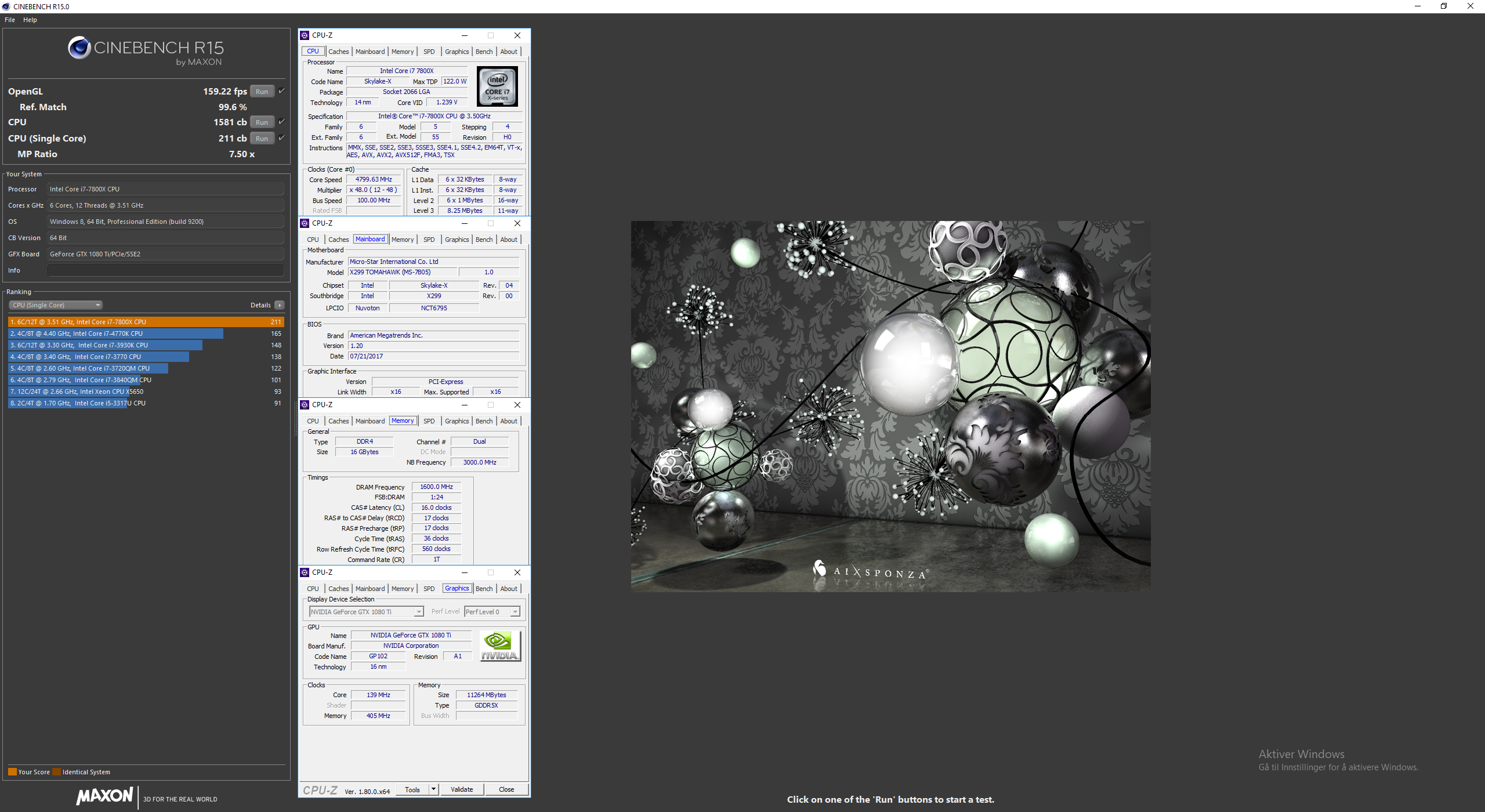The width and height of the screenshot is (1485, 812).
Task: Click the rendered AixSponza scene image
Action: [890, 406]
